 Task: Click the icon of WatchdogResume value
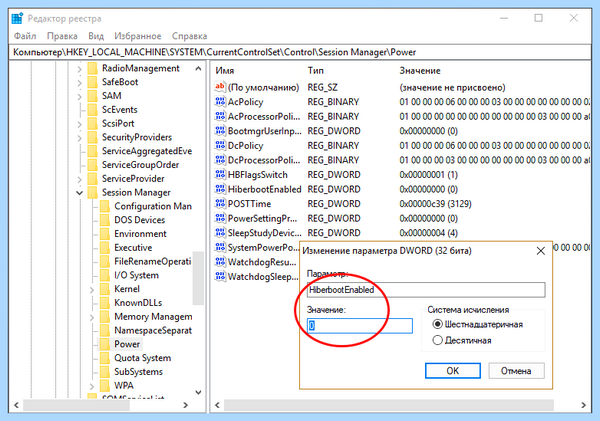tap(220, 261)
